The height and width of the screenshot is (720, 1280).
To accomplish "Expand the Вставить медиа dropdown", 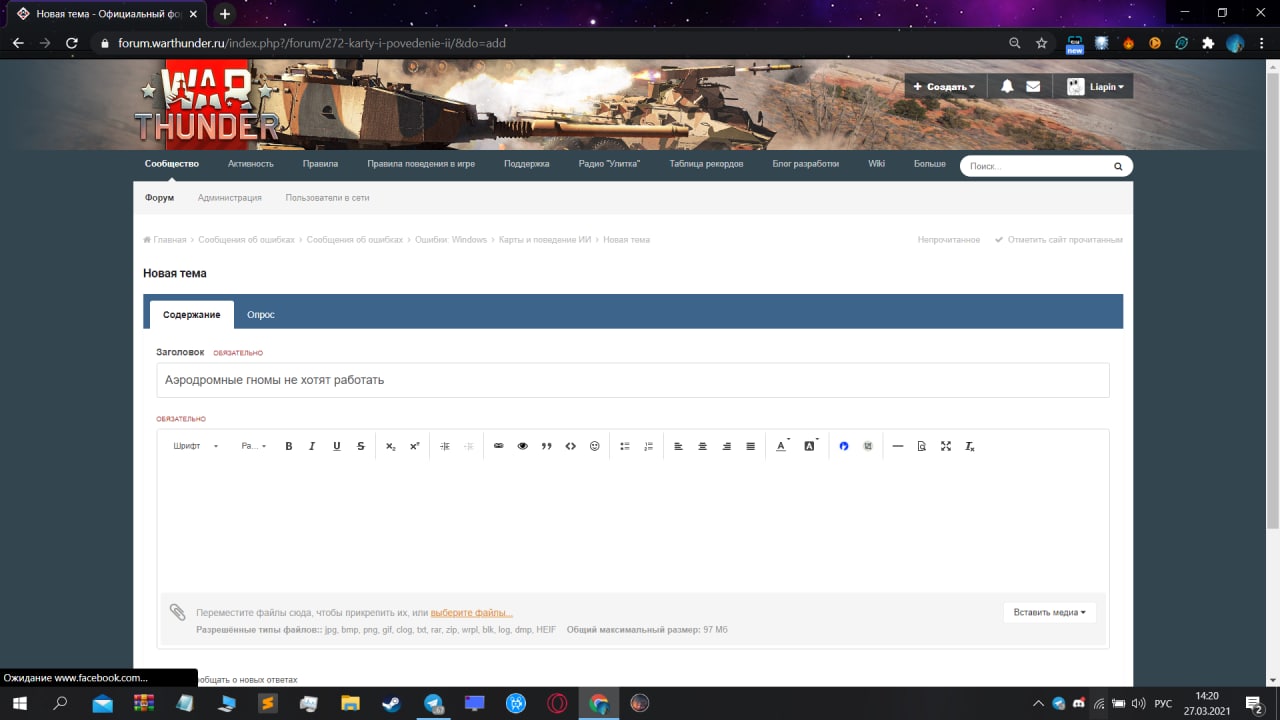I will point(1050,612).
